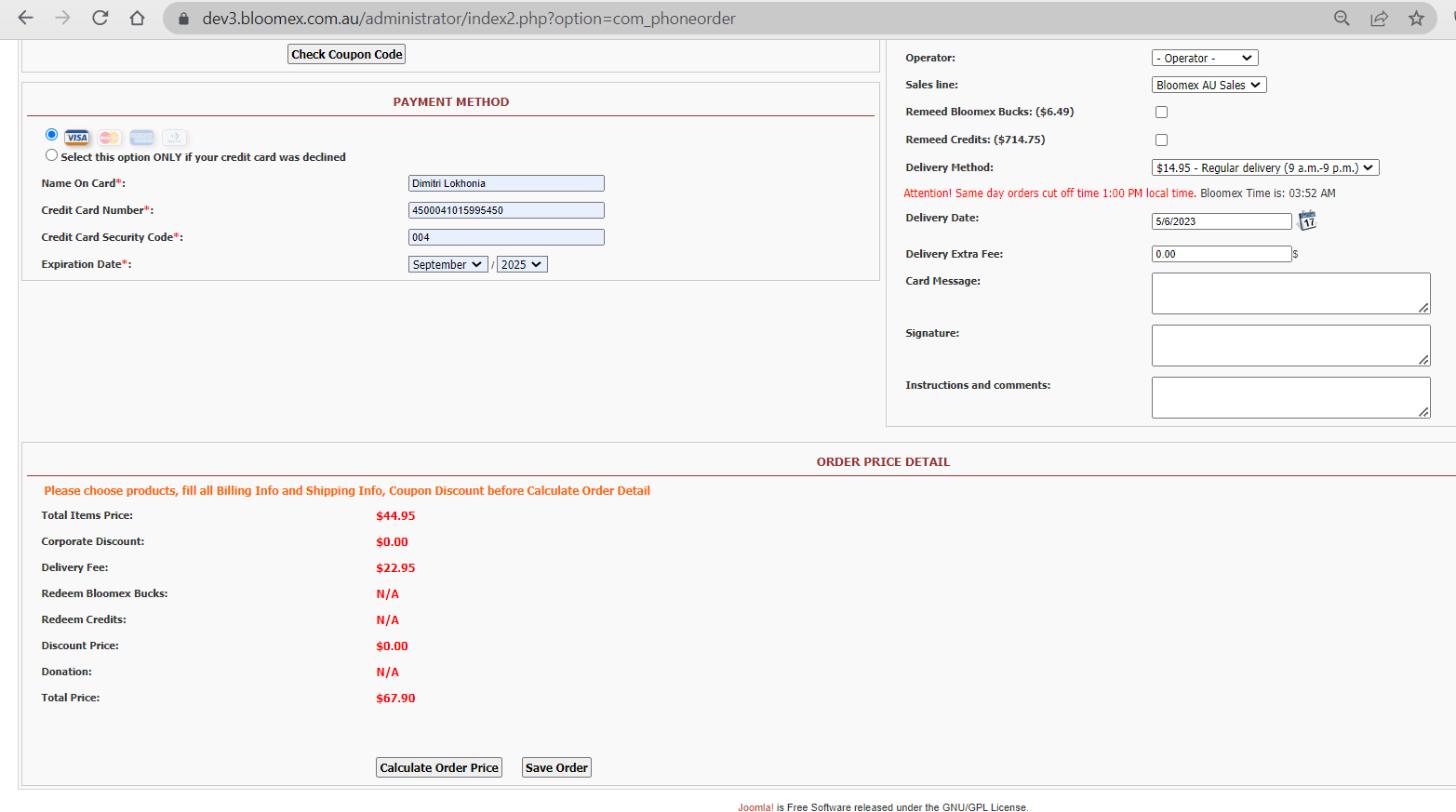The height and width of the screenshot is (812, 1456).
Task: Open delivery date calendar picker
Action: pyautogui.click(x=1307, y=220)
